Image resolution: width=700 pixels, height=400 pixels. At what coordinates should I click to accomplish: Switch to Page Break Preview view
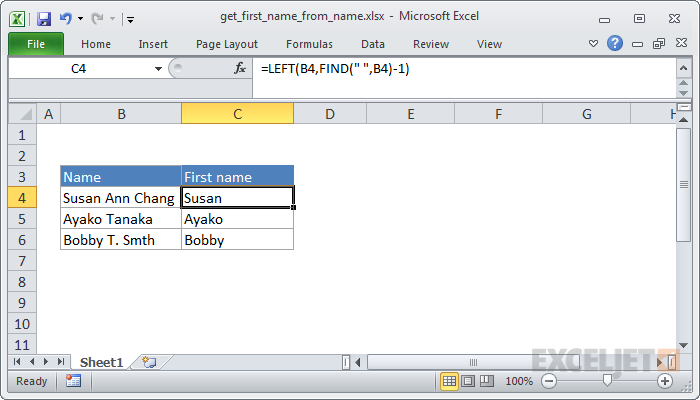coord(488,381)
